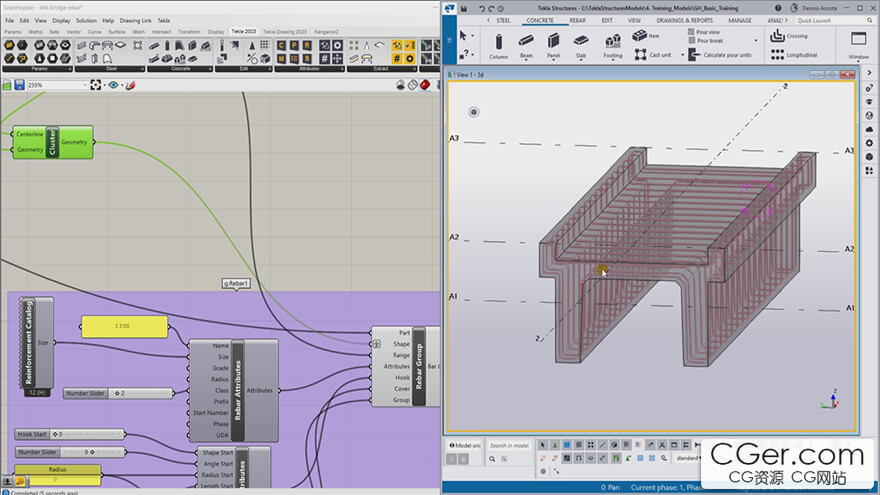Select the Panel tool in Concrete ribbon
This screenshot has width=880, height=495.
click(x=553, y=45)
